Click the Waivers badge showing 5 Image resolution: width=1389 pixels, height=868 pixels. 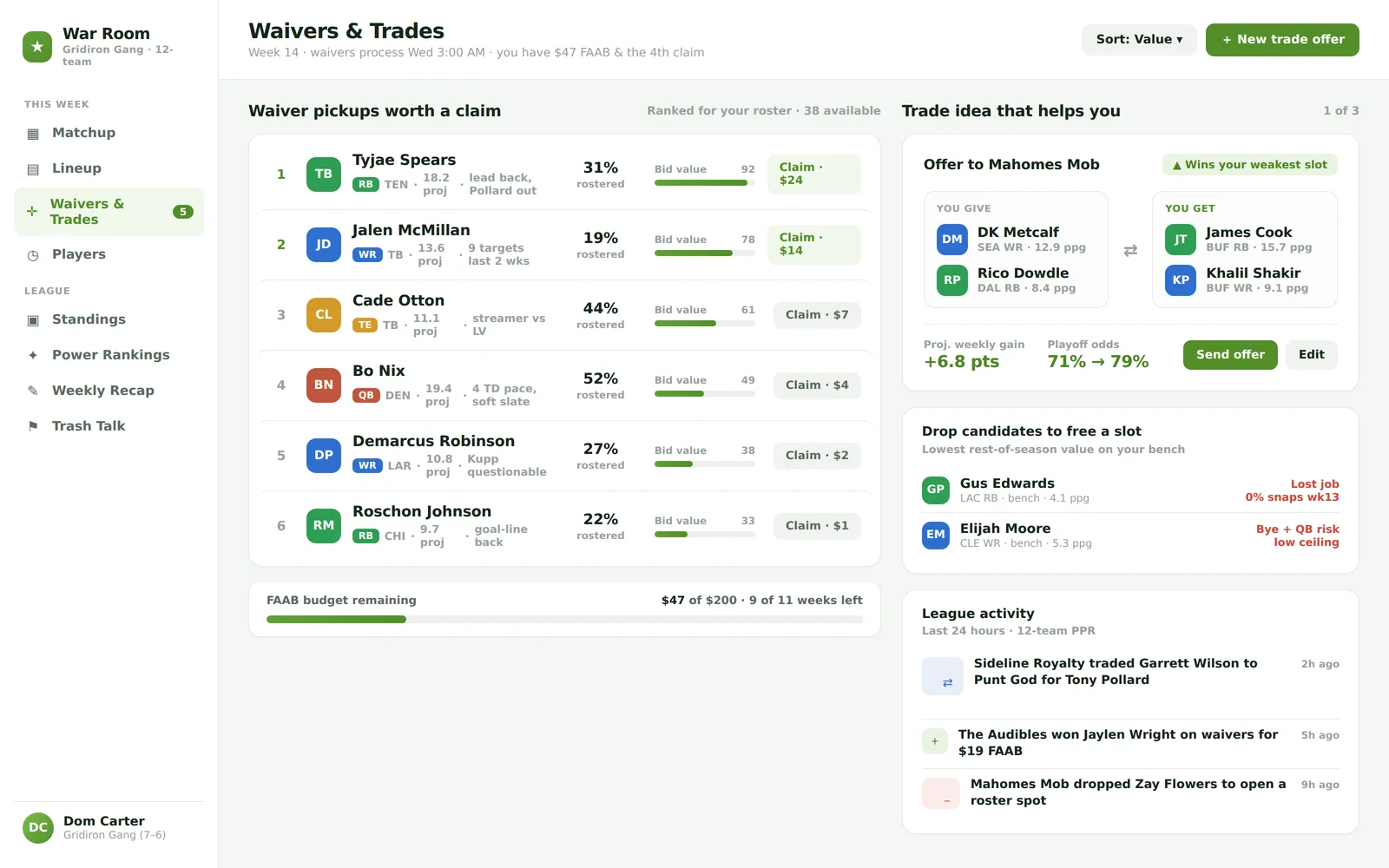[182, 212]
